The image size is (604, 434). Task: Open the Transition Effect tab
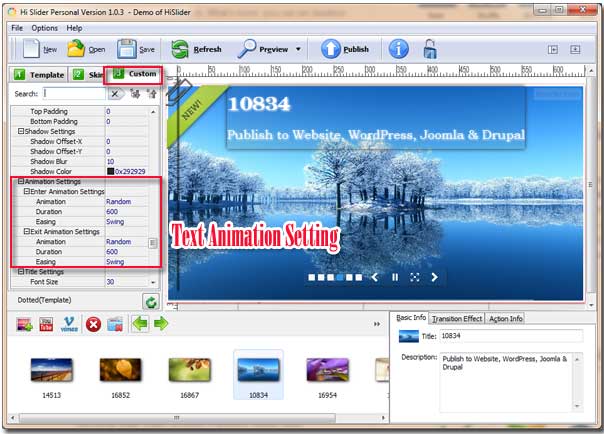point(456,319)
